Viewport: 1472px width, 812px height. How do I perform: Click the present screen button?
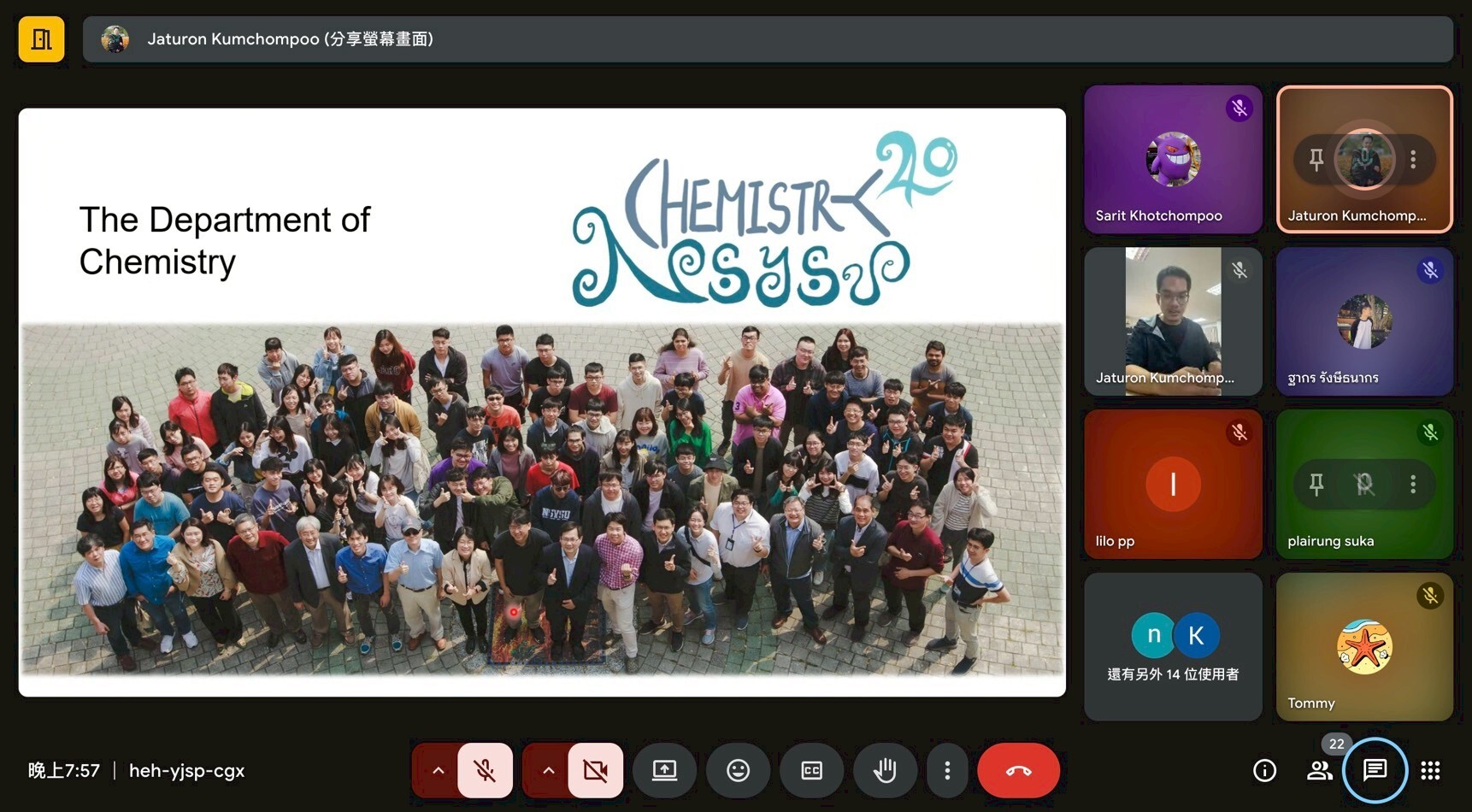(664, 770)
